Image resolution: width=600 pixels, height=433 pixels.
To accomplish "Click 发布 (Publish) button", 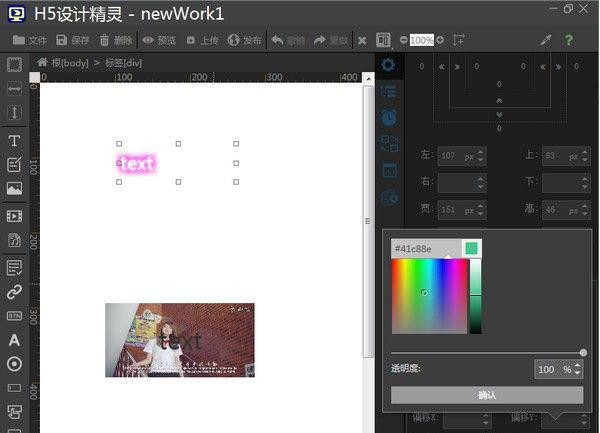I will [244, 40].
